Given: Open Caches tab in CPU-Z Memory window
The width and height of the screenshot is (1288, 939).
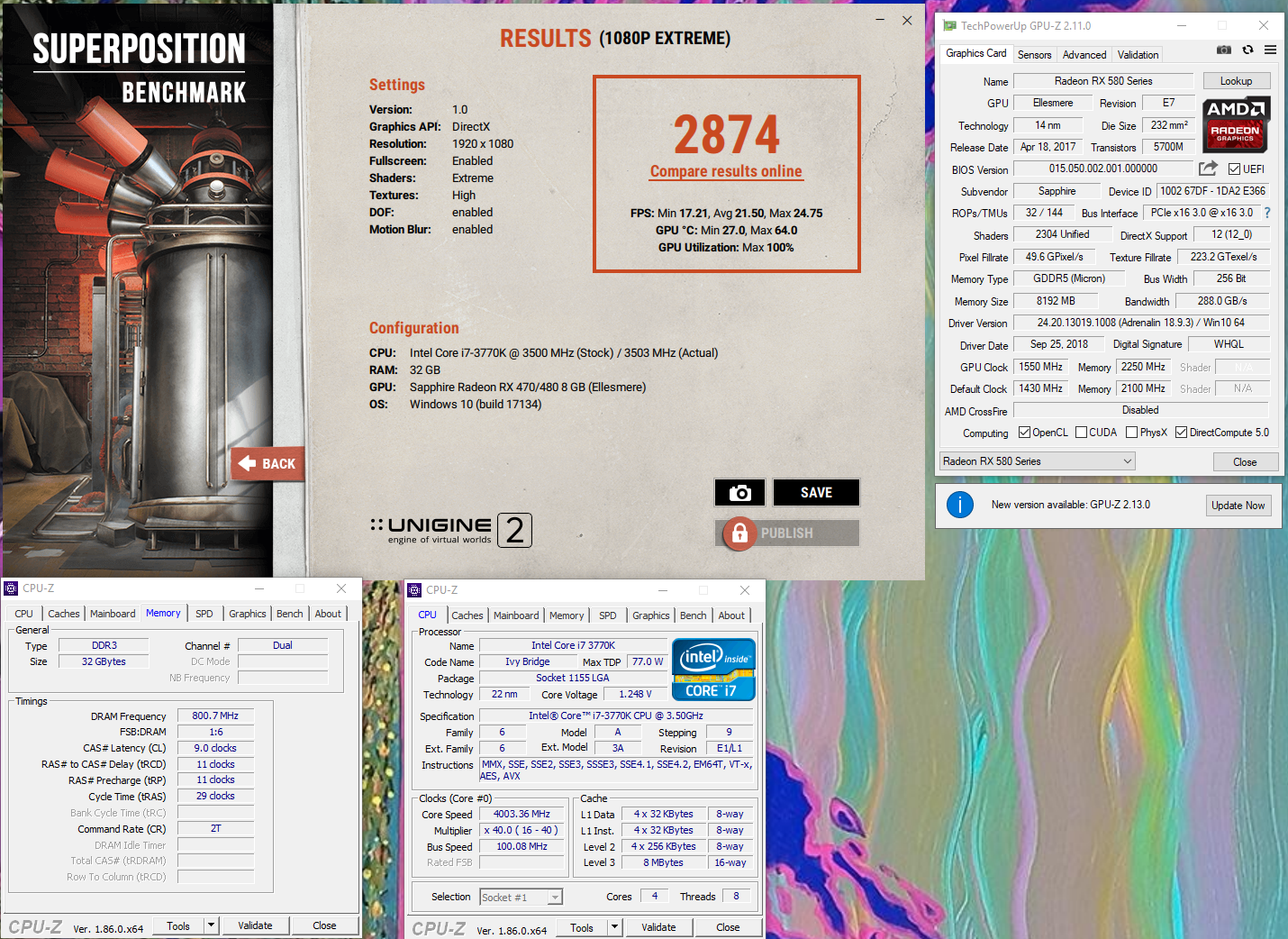Looking at the screenshot, I should click(63, 614).
